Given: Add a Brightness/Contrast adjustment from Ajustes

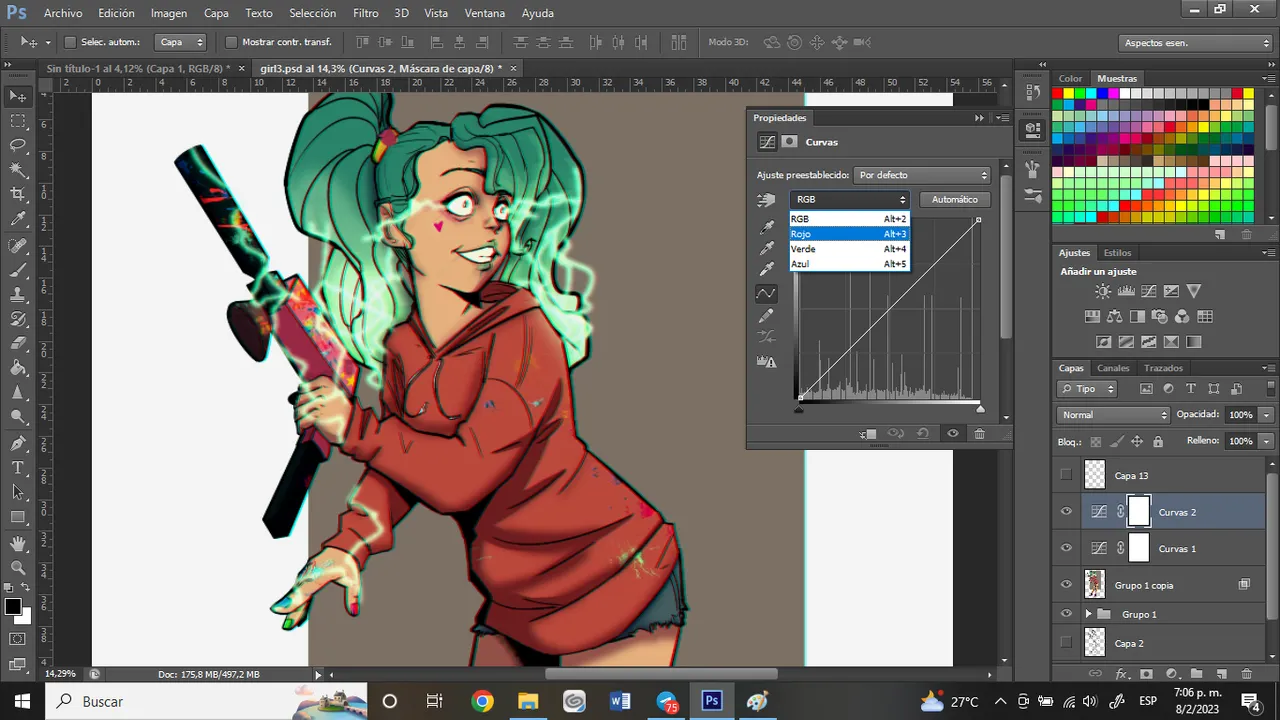Looking at the screenshot, I should 1102,292.
